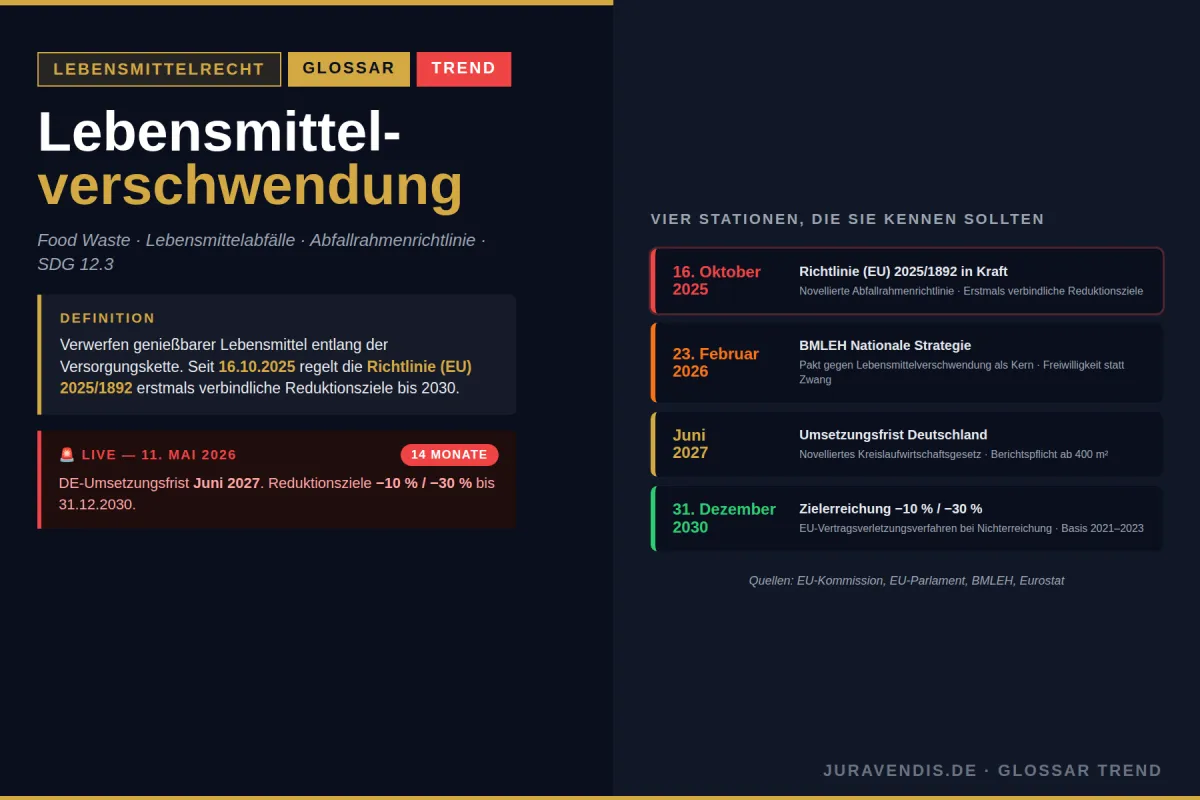Click the red TREND badge
This screenshot has height=800, width=1200.
point(464,69)
